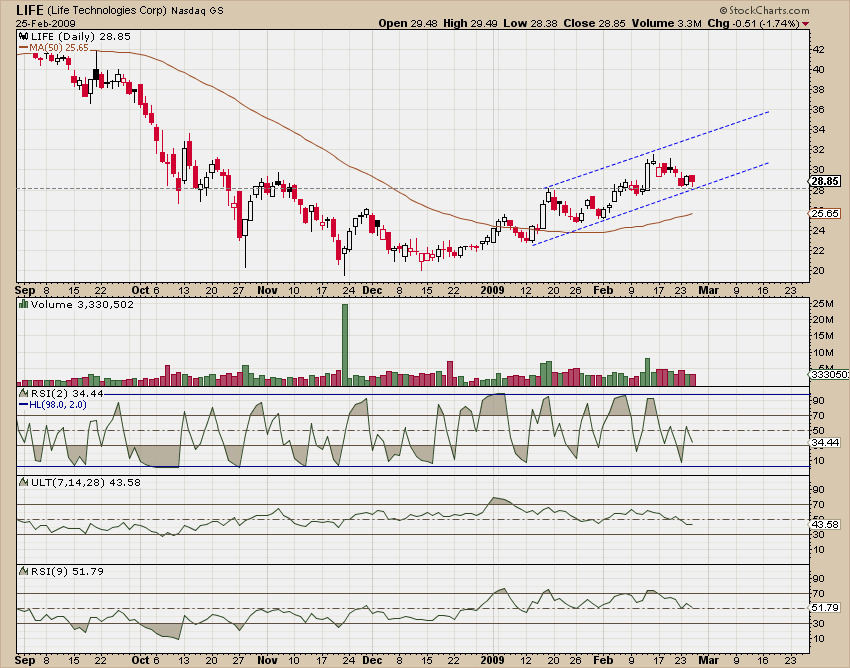Click the indicator icon next to ULT(7,14,28)
The height and width of the screenshot is (668, 850).
(x=23, y=482)
